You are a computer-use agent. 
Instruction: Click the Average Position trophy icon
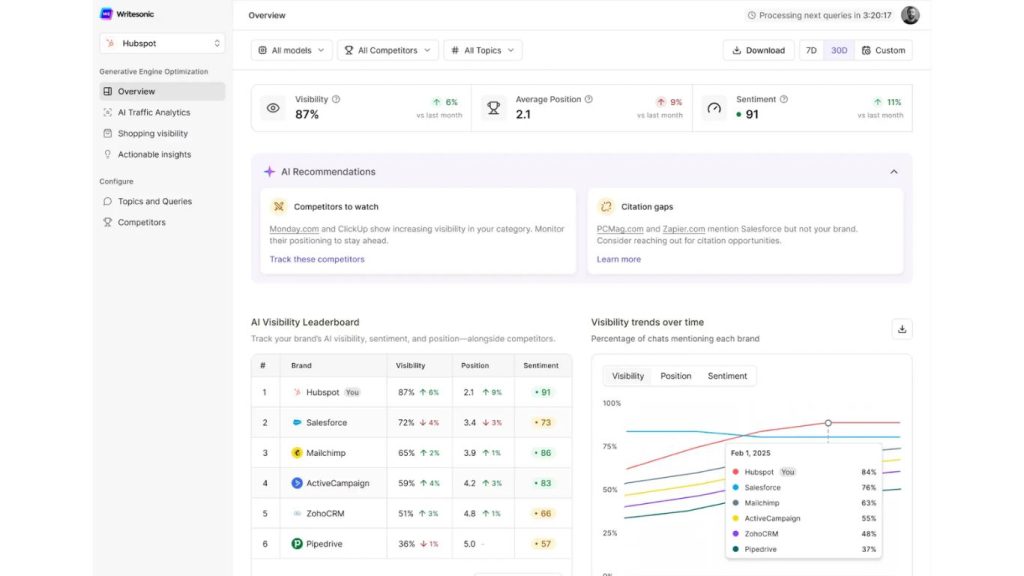(x=494, y=108)
